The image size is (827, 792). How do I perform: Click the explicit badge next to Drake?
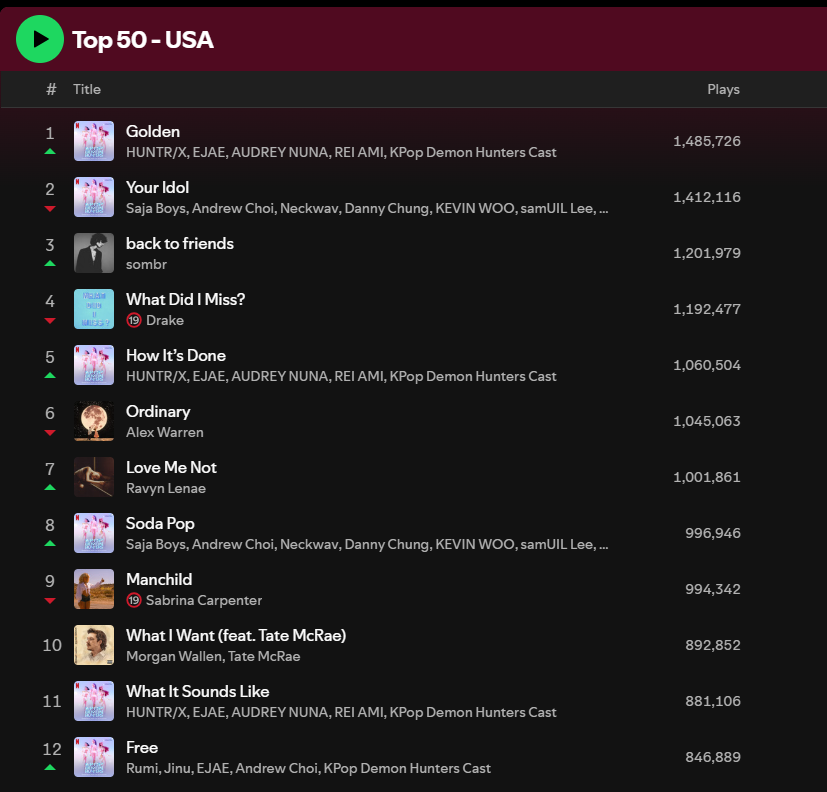tap(133, 321)
